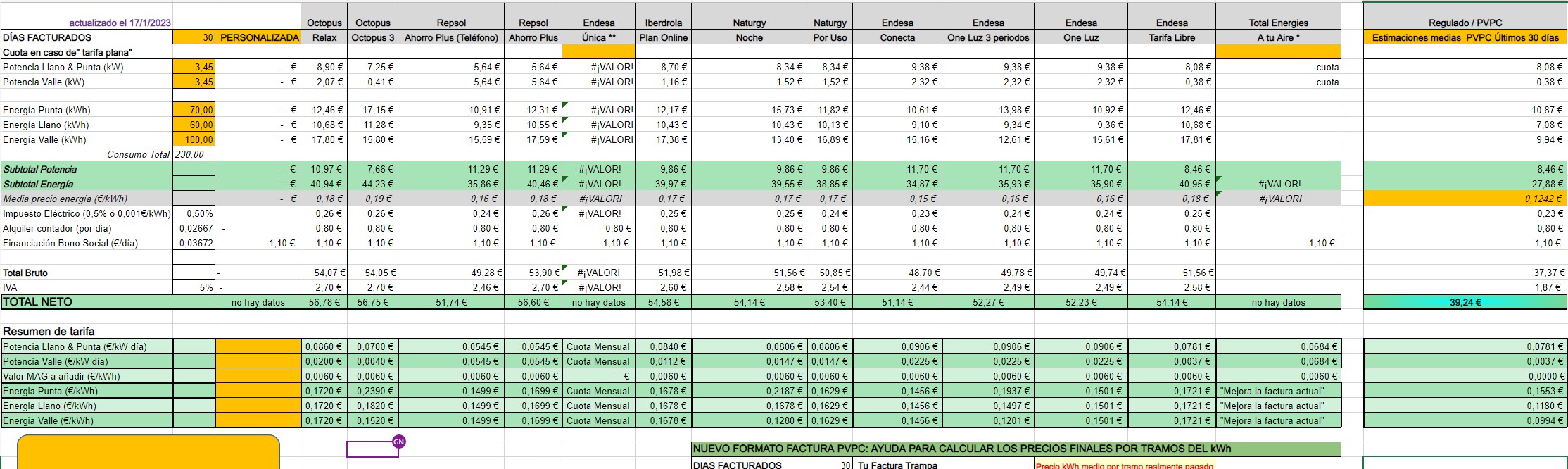Edit the orange 30 cell beside DÍAS FACTURADOS (top)
Screen dimensions: 1568x469
click(194, 37)
